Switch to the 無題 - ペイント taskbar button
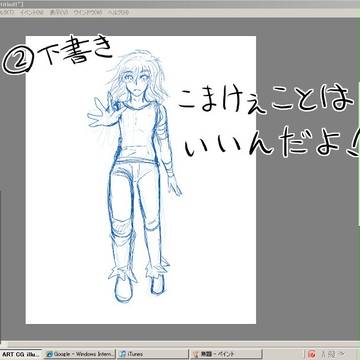 pyautogui.click(x=225, y=354)
